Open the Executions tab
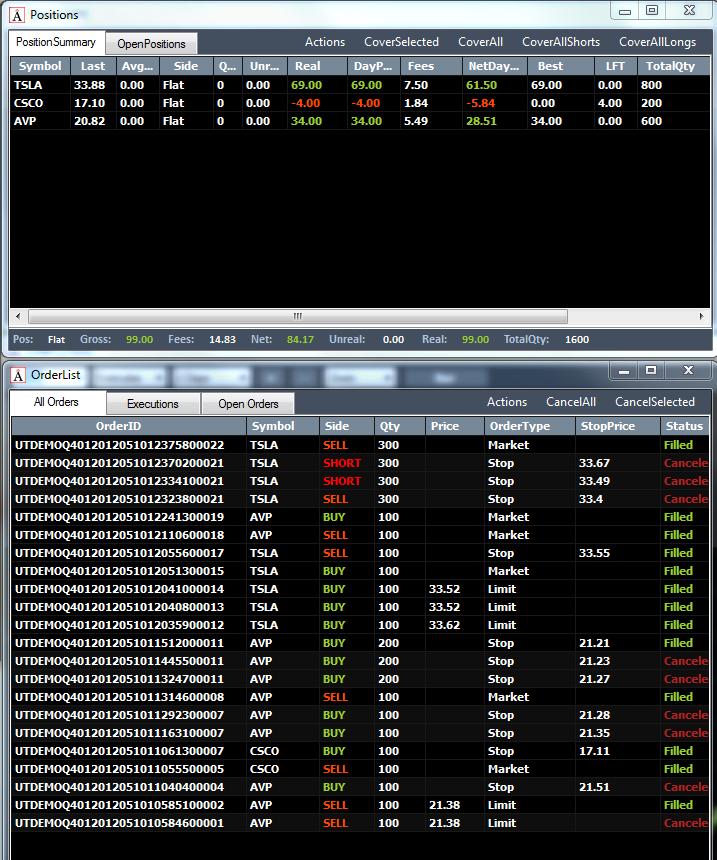 coord(153,404)
